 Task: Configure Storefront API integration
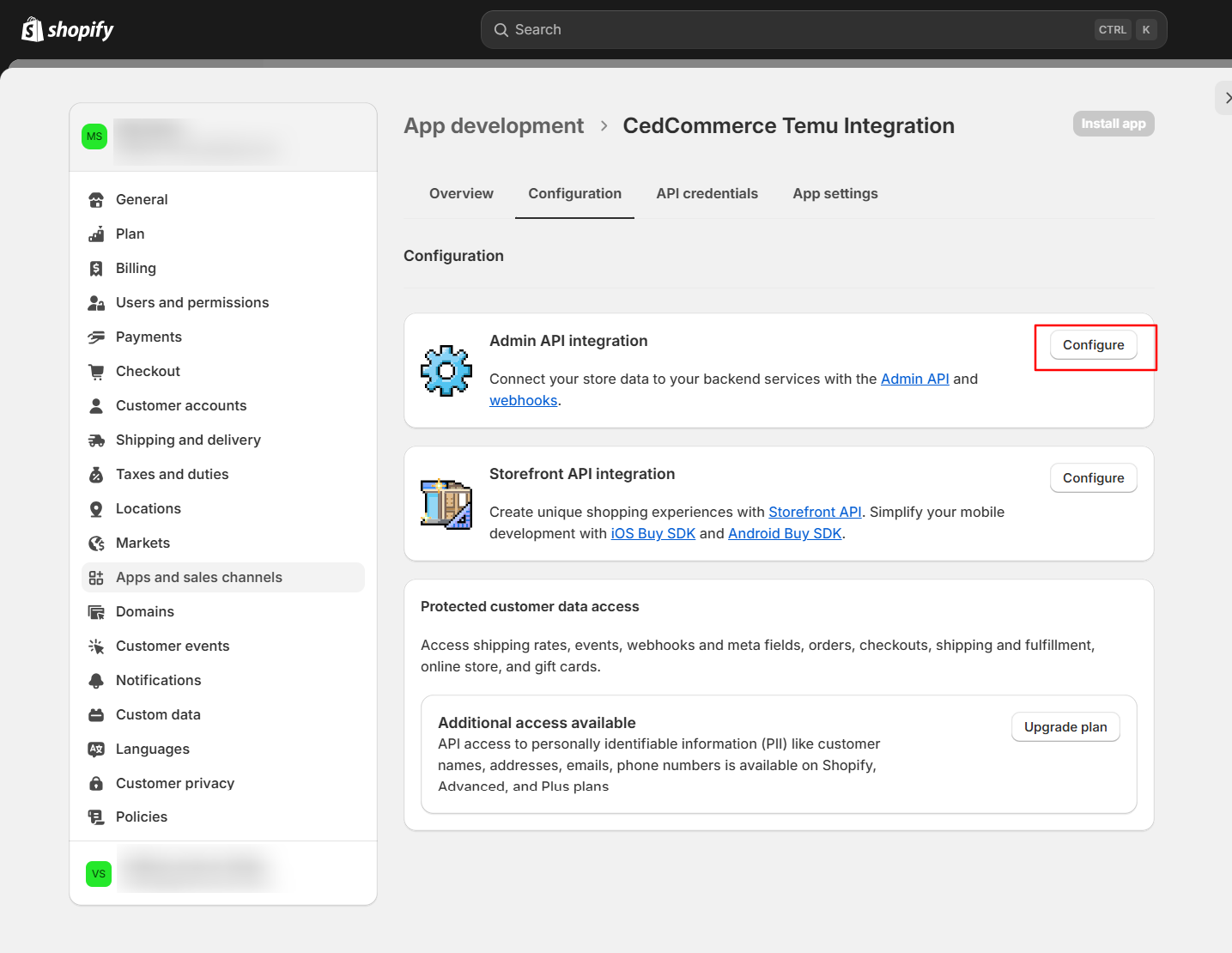click(1094, 478)
